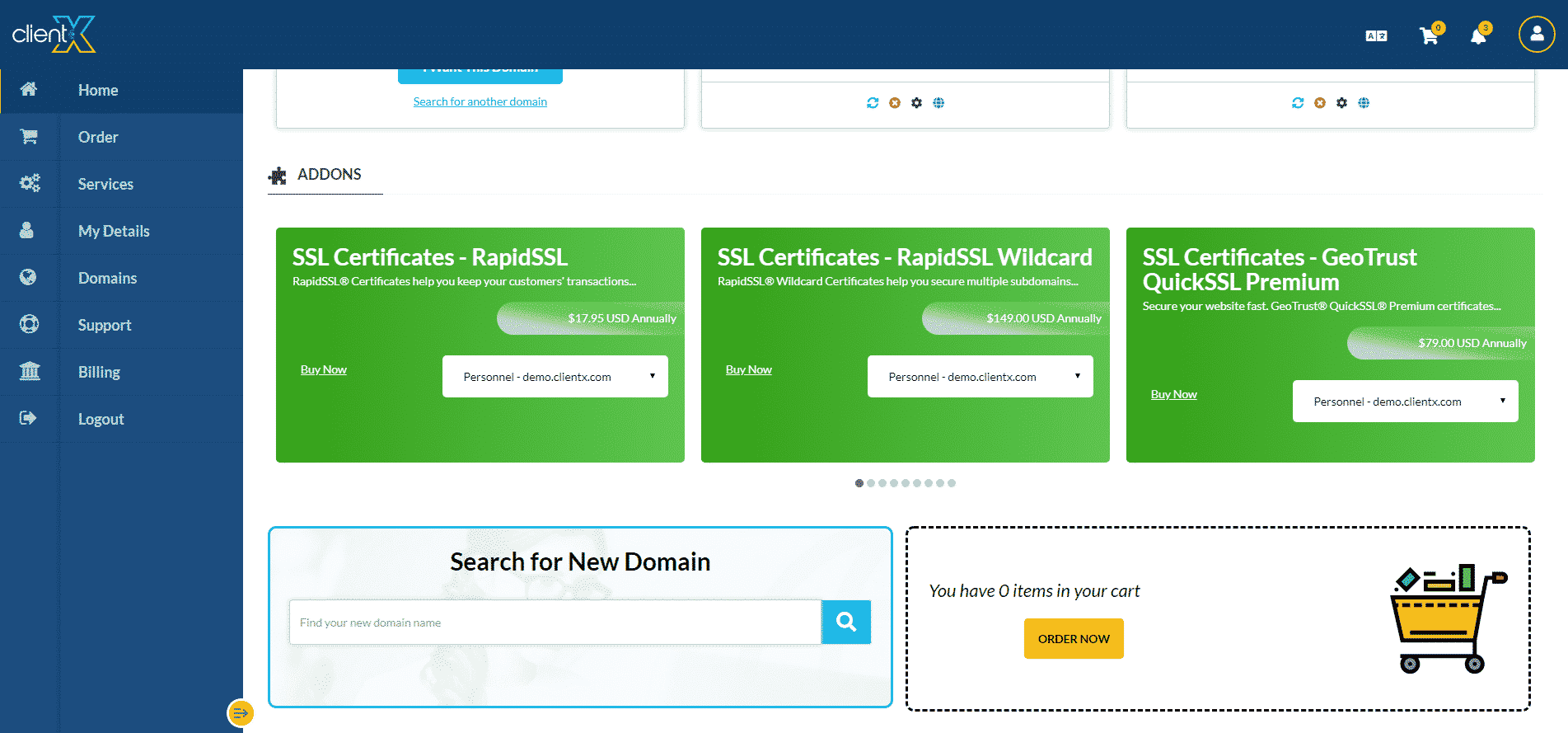
Task: Expand the RapidSSL service dropdown
Action: [x=555, y=377]
